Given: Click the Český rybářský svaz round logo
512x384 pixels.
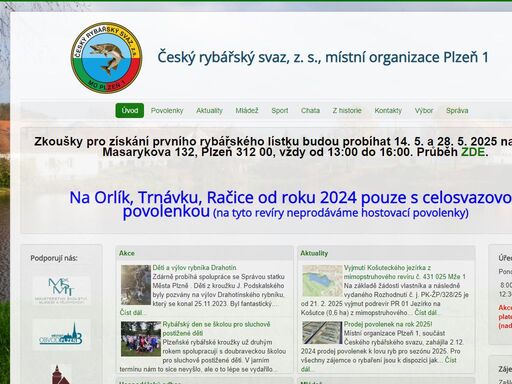Looking at the screenshot, I should 106,58.
